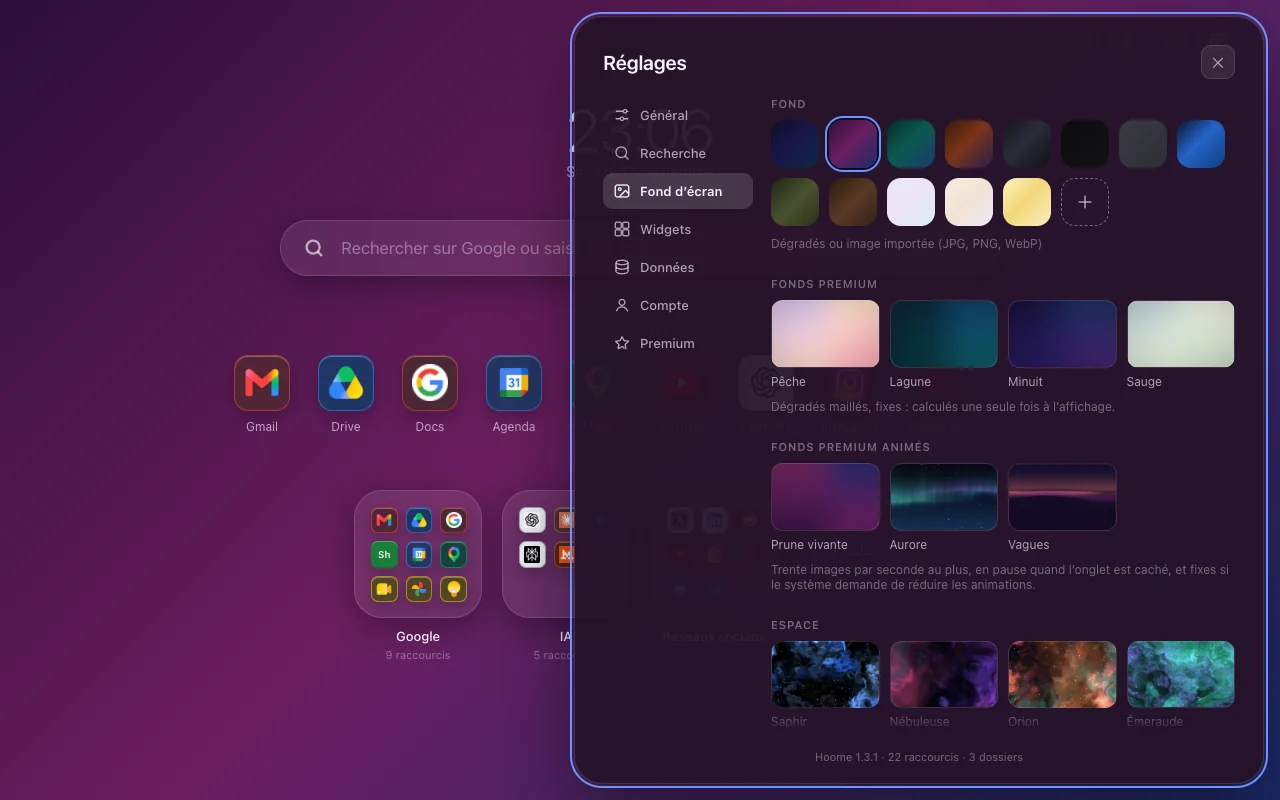Apply the Vagues animated background
This screenshot has height=800, width=1280.
pyautogui.click(x=1062, y=497)
